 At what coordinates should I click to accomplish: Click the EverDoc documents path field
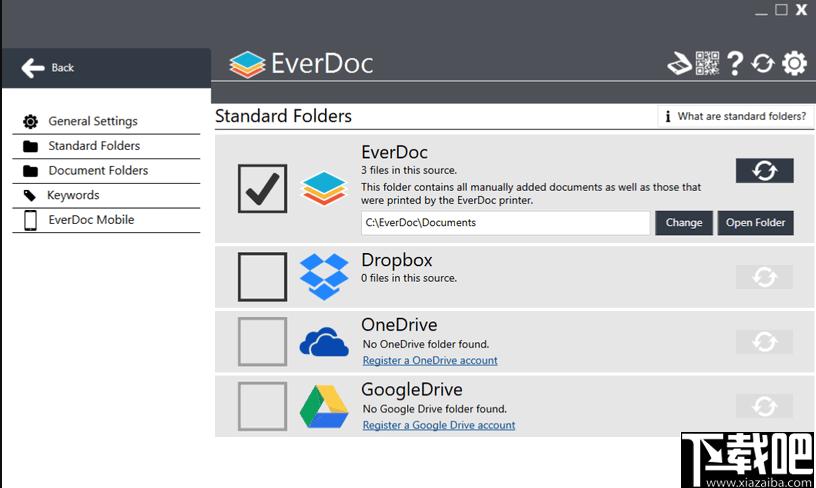(x=505, y=223)
